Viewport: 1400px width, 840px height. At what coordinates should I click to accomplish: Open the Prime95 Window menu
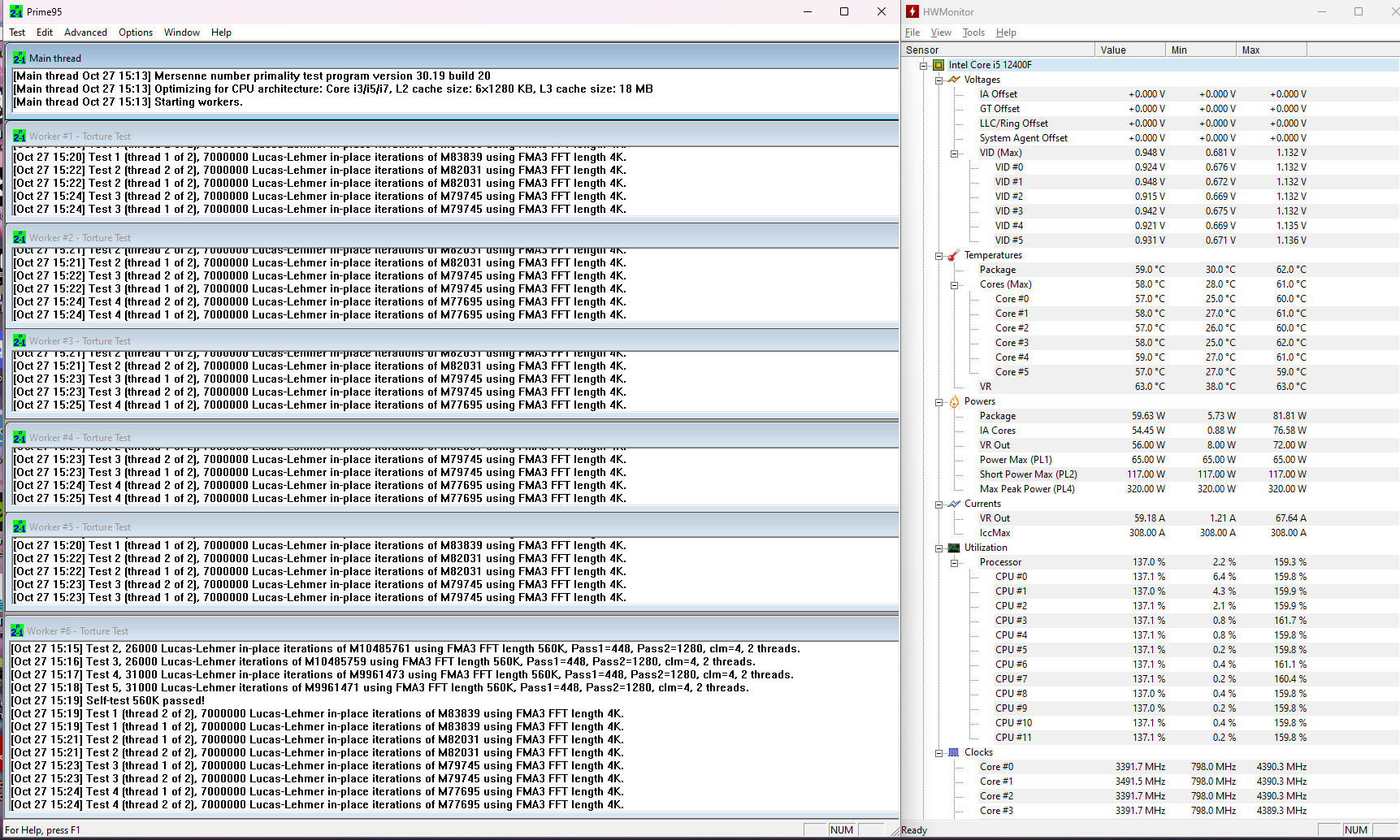pos(182,32)
